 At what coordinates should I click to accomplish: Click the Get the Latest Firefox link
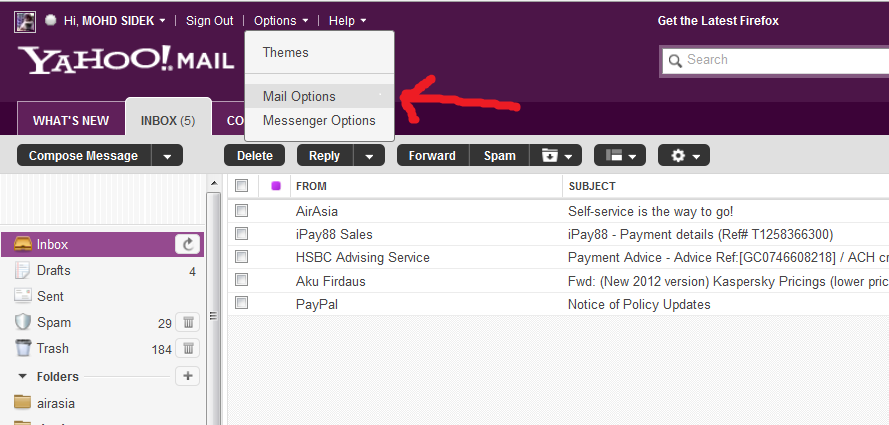click(x=718, y=21)
